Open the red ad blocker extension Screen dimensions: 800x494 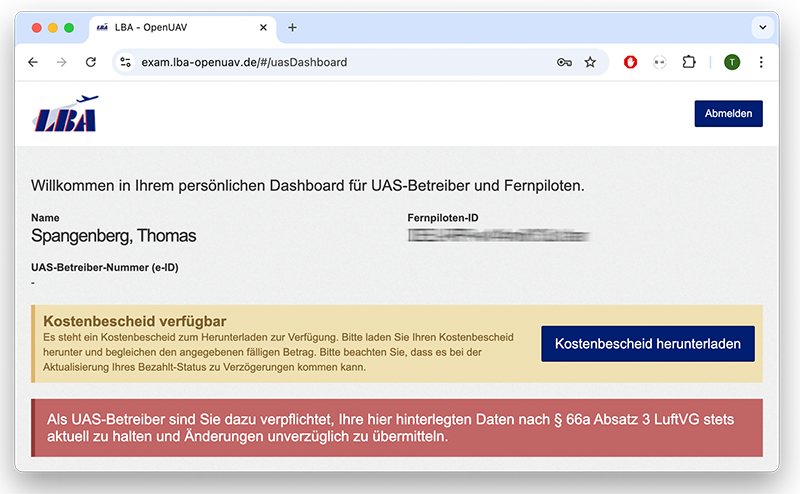point(631,62)
